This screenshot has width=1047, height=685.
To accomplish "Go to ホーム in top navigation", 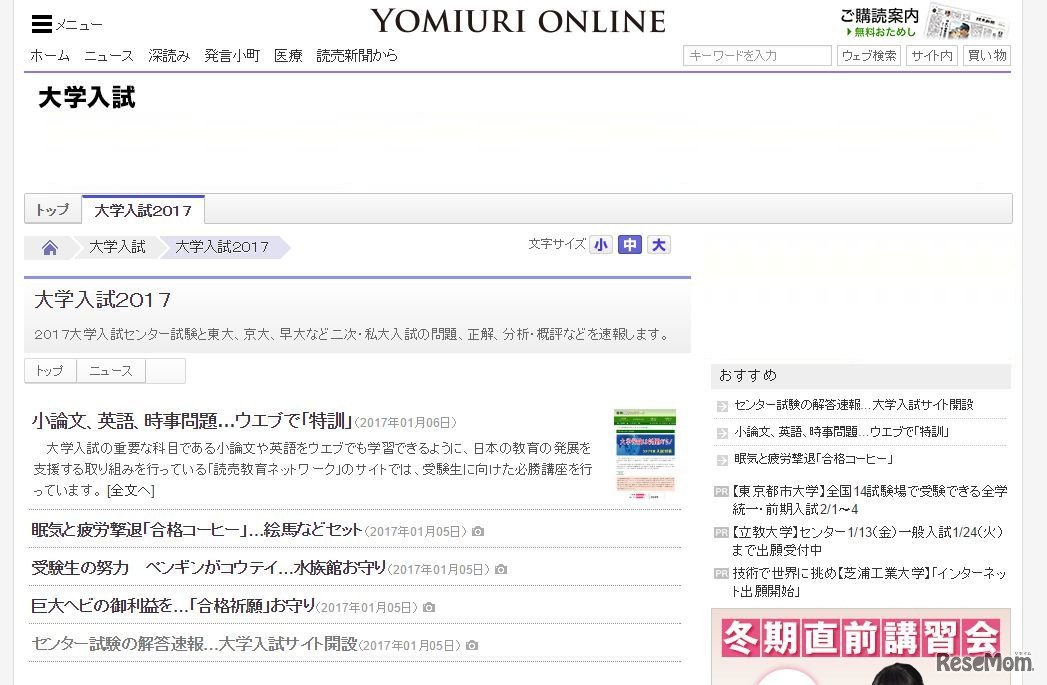I will [x=50, y=55].
